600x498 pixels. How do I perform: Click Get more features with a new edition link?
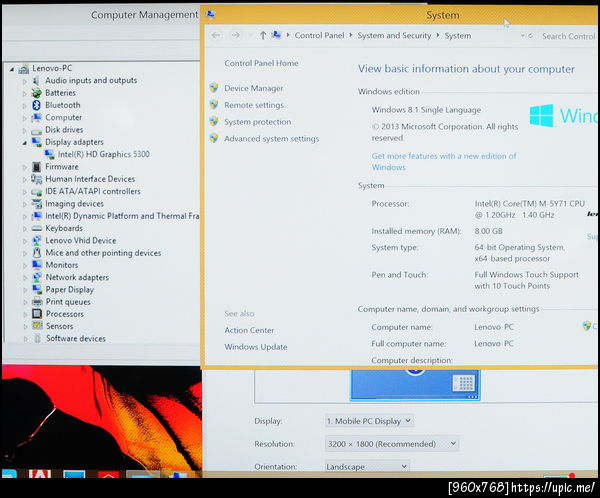(x=444, y=162)
